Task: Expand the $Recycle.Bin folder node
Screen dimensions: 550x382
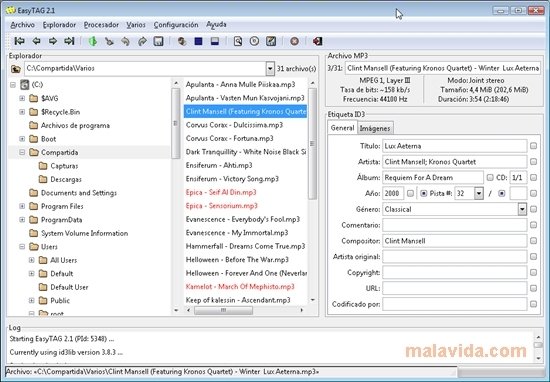Action: click(22, 112)
